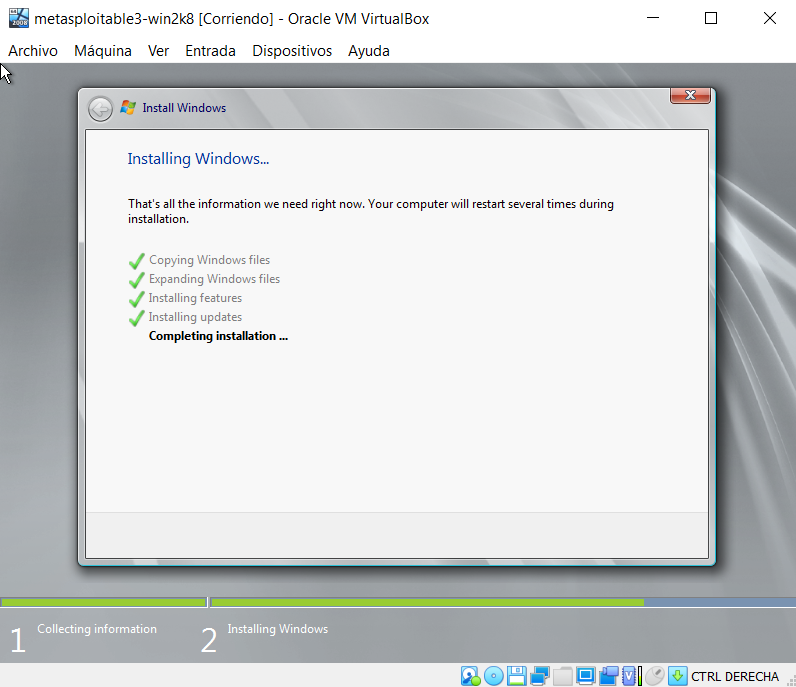The image size is (796, 687).
Task: Minimize the VirtualBox window
Action: [653, 18]
